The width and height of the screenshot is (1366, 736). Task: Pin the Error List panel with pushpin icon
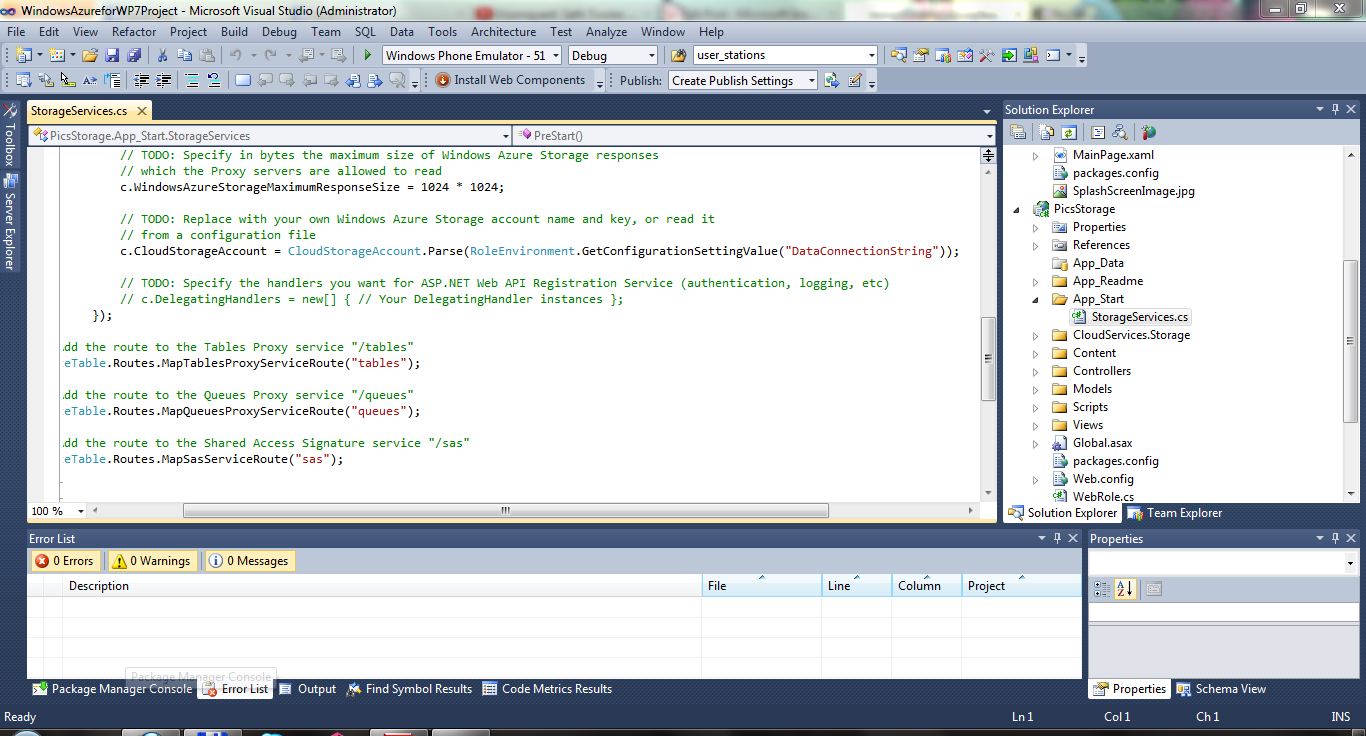1058,539
